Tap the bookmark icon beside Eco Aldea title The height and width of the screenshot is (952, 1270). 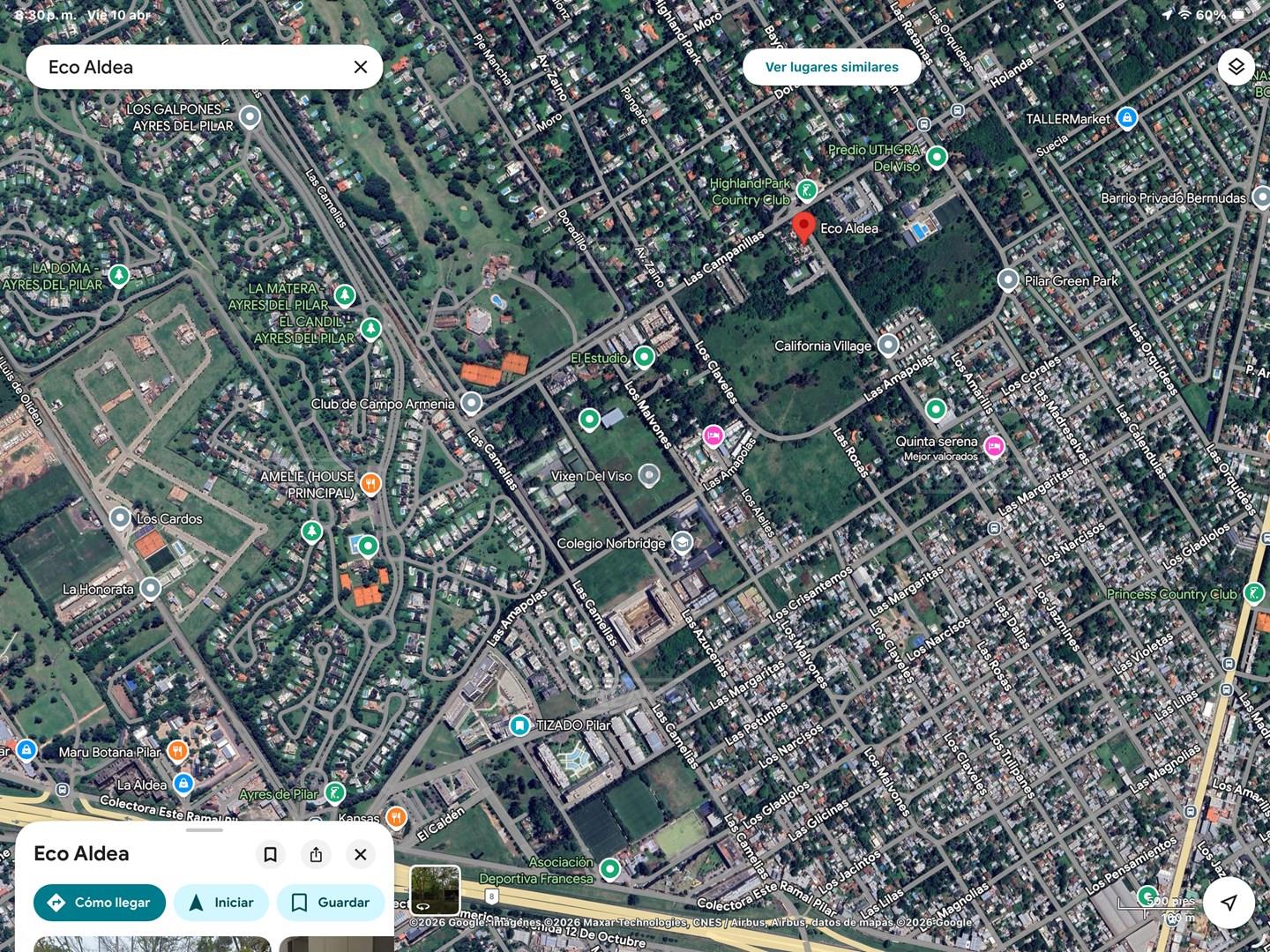[x=271, y=854]
